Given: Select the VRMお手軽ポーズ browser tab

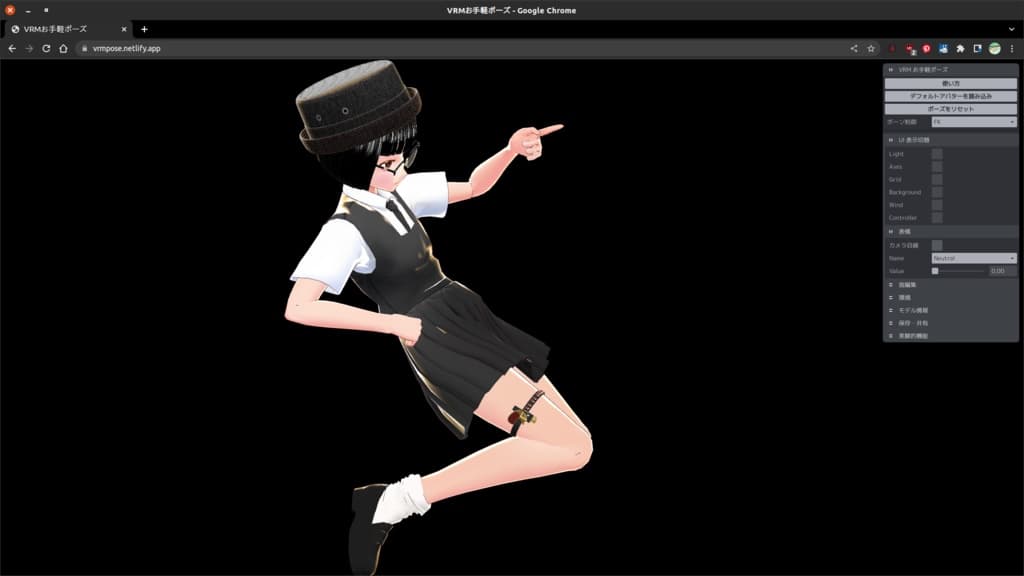Looking at the screenshot, I should [65, 29].
